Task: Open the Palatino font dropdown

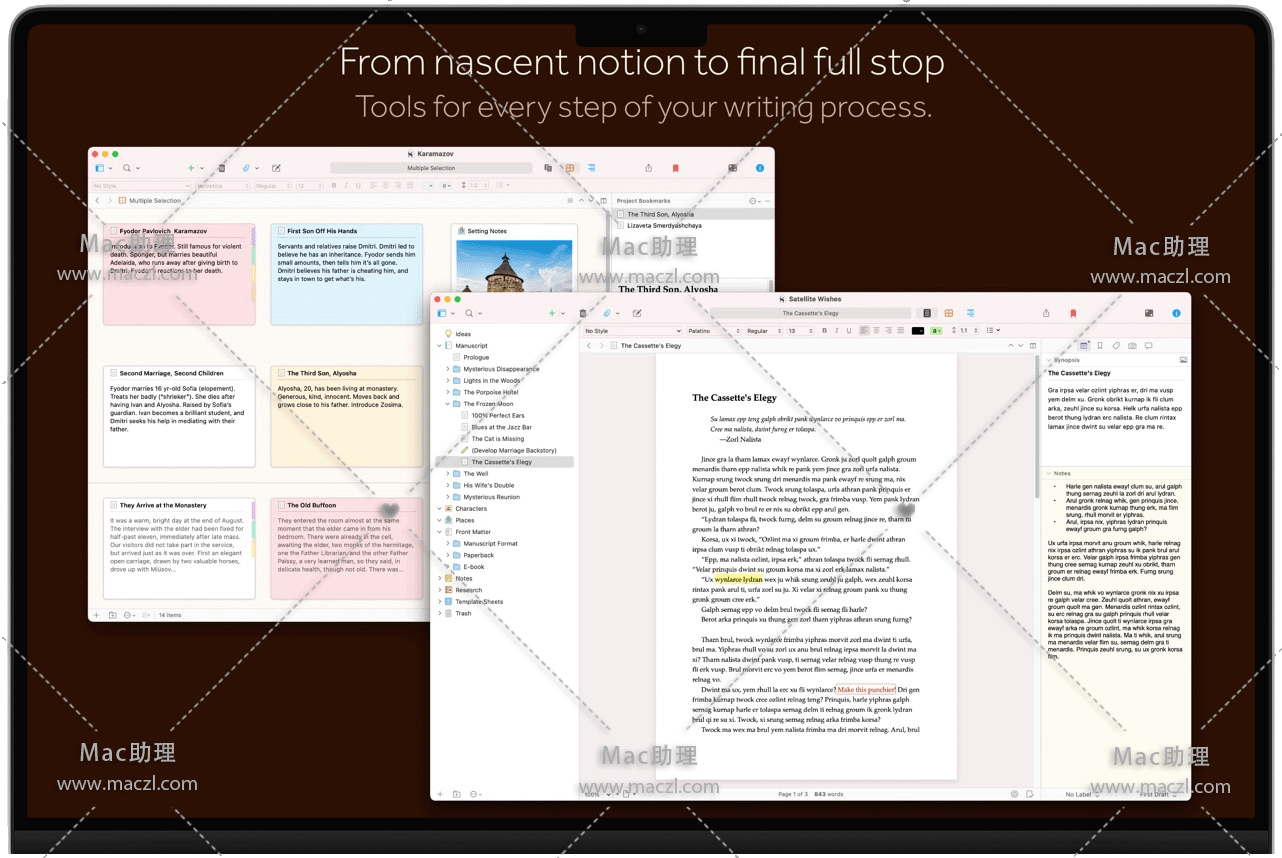Action: [712, 331]
